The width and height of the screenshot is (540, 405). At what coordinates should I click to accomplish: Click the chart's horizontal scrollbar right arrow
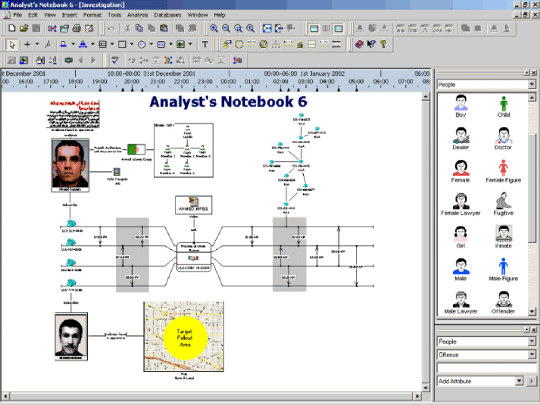click(417, 396)
